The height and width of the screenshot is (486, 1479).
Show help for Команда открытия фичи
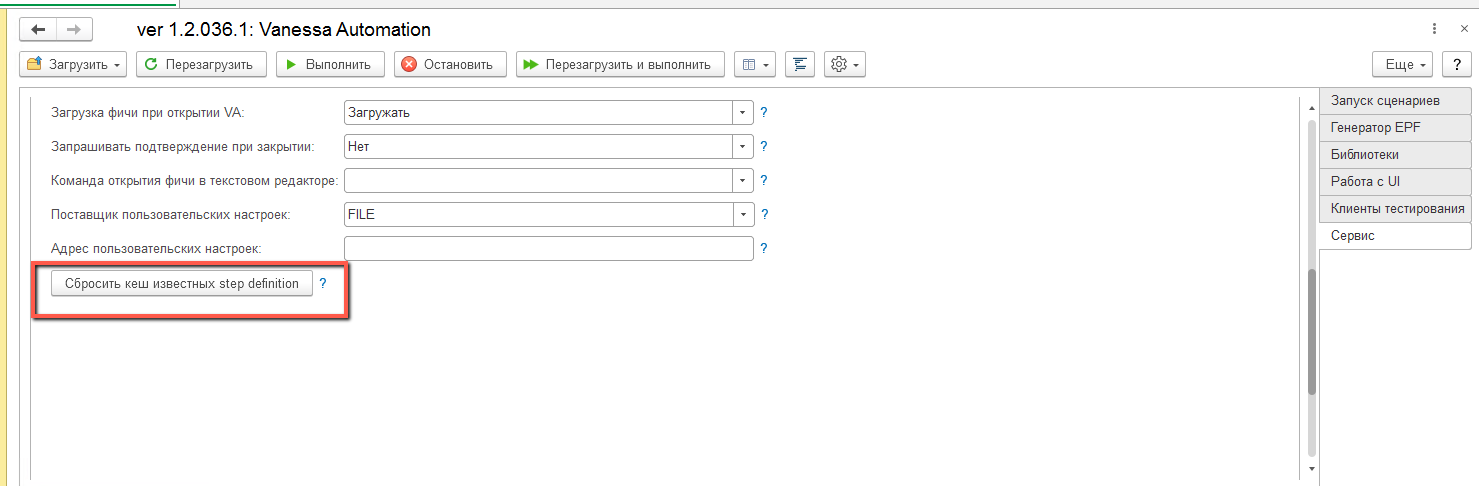point(764,181)
